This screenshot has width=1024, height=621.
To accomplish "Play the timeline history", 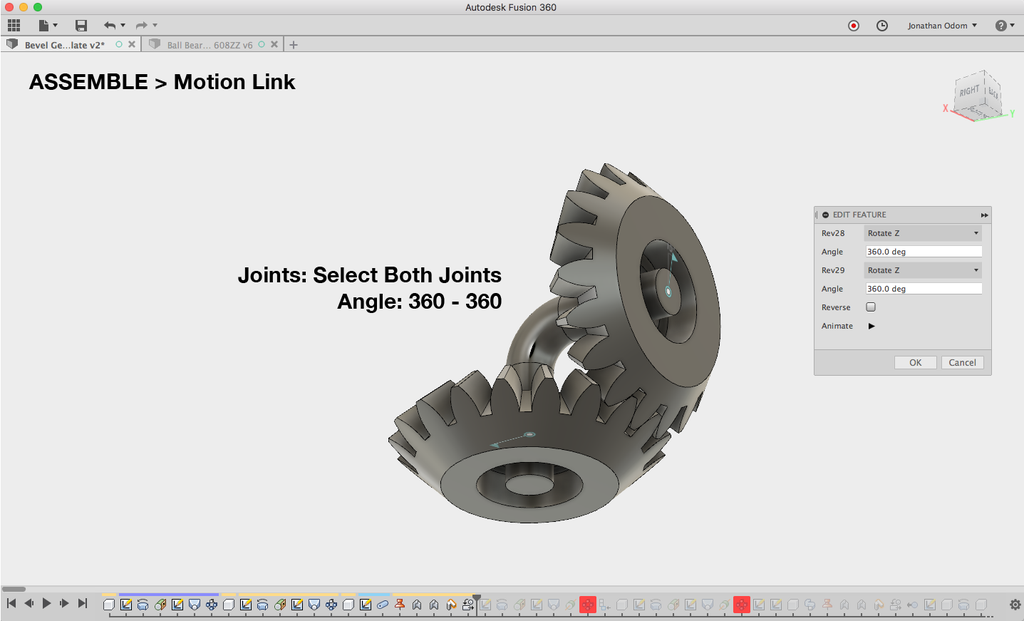I will [46, 603].
